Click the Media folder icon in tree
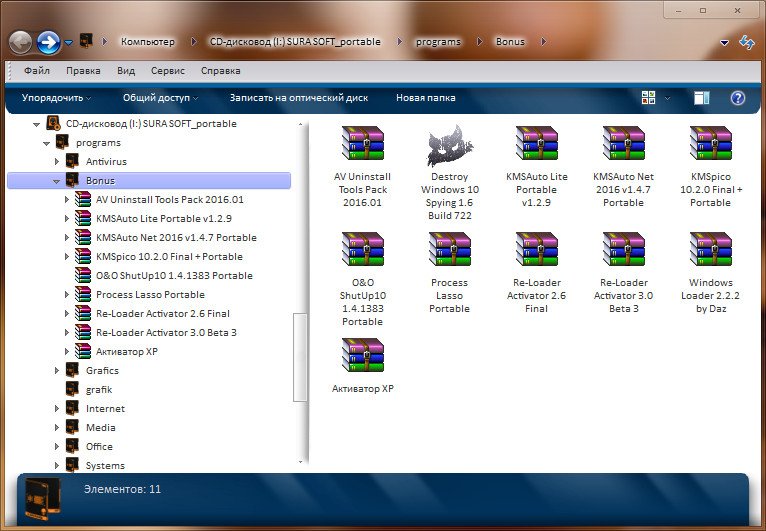This screenshot has width=766, height=531. click(x=72, y=427)
